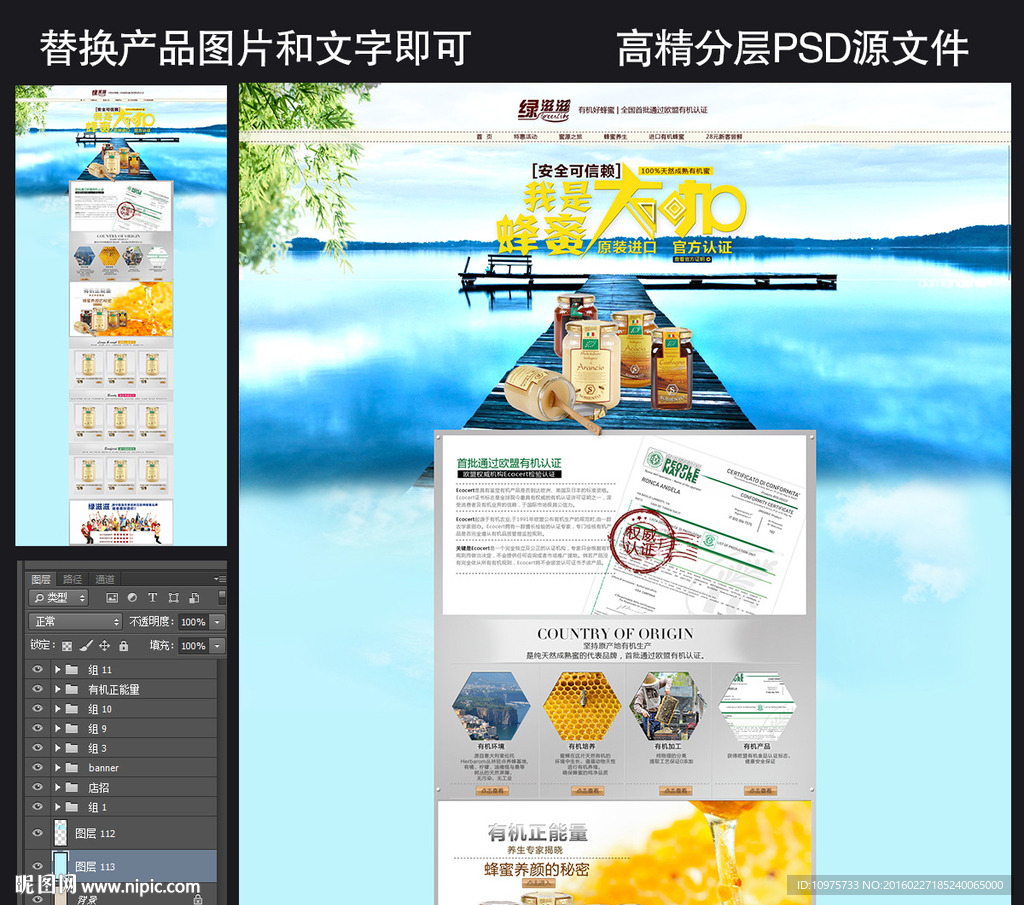Enable lock transparent pixels for current layer
Viewport: 1024px width, 905px height.
coord(67,647)
